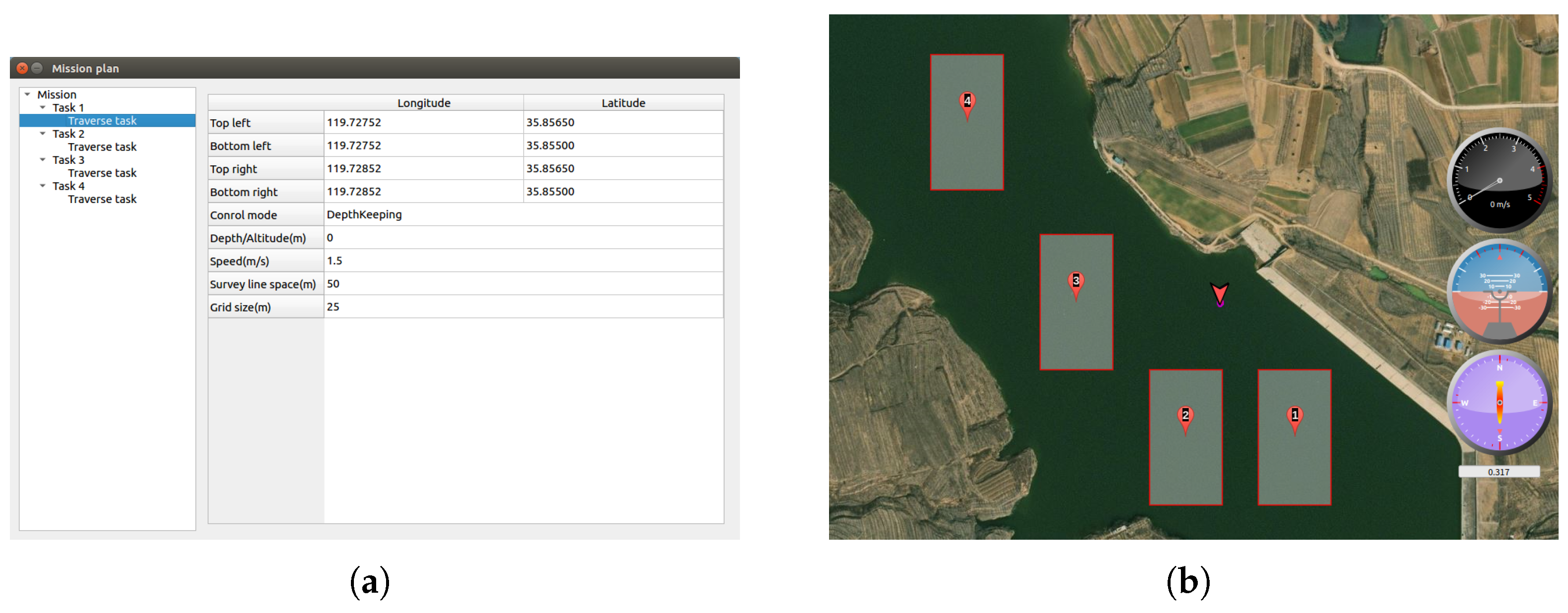The image size is (1568, 613).
Task: Click the purple compass heading gauge
Action: coord(1499,403)
